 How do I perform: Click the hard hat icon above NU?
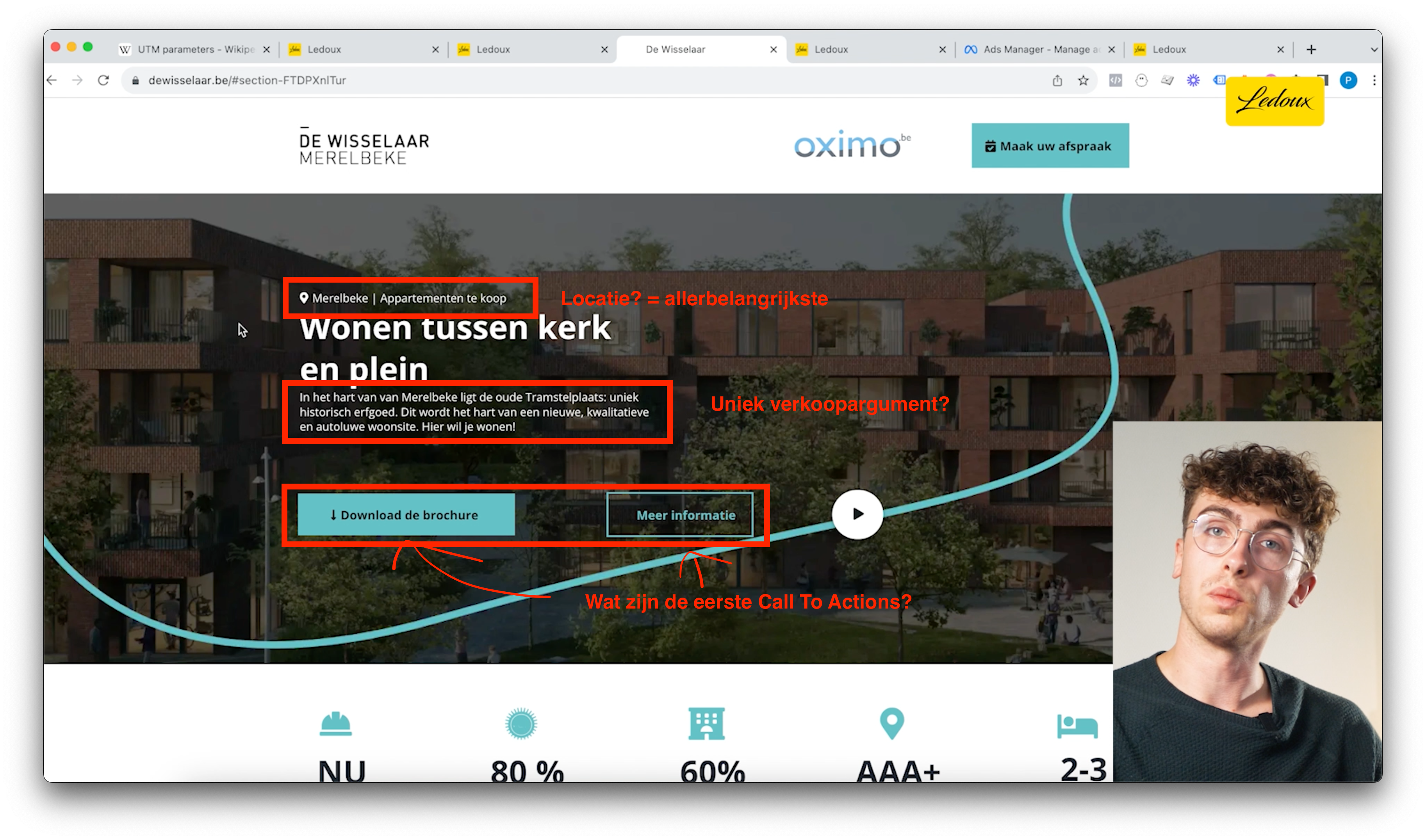pos(335,723)
